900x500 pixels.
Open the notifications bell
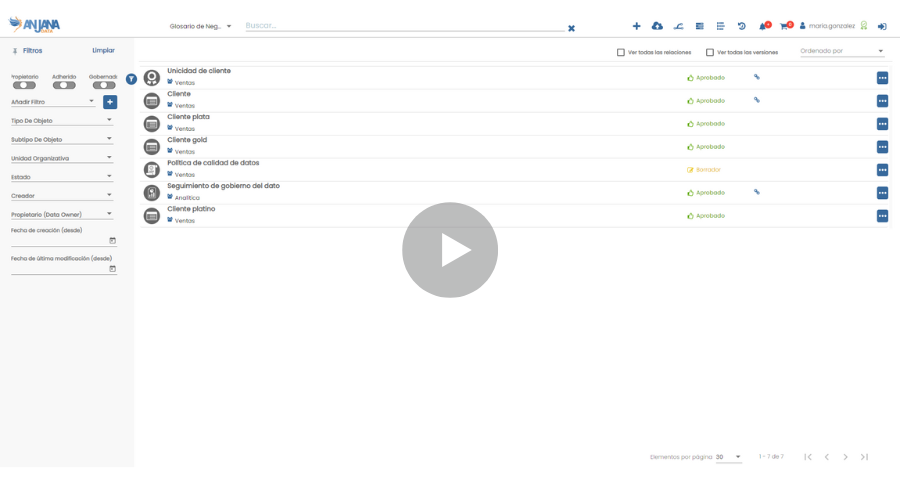[x=763, y=26]
